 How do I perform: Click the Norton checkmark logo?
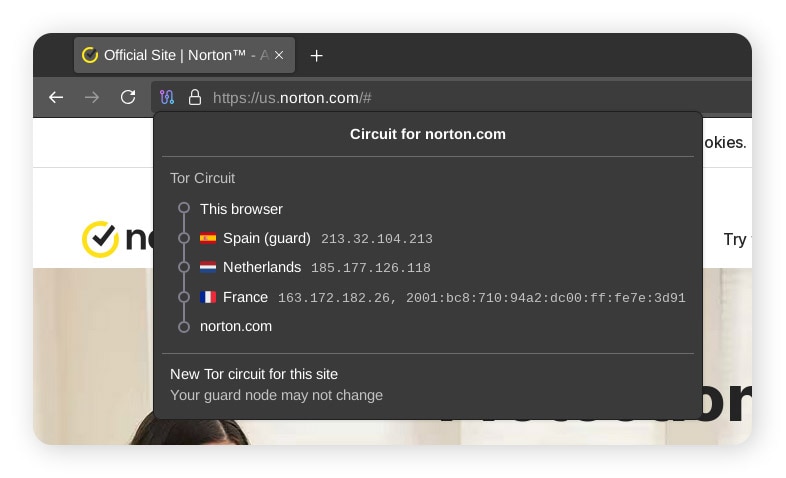[x=100, y=239]
